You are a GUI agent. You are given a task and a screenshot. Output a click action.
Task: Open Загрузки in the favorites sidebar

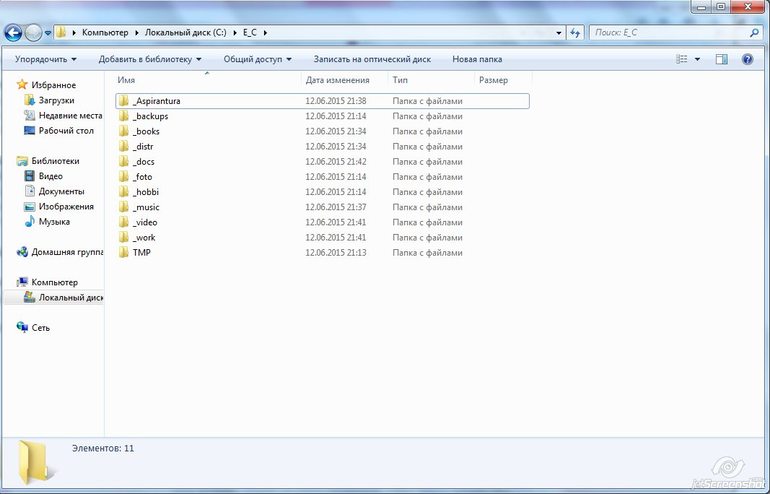coord(57,100)
